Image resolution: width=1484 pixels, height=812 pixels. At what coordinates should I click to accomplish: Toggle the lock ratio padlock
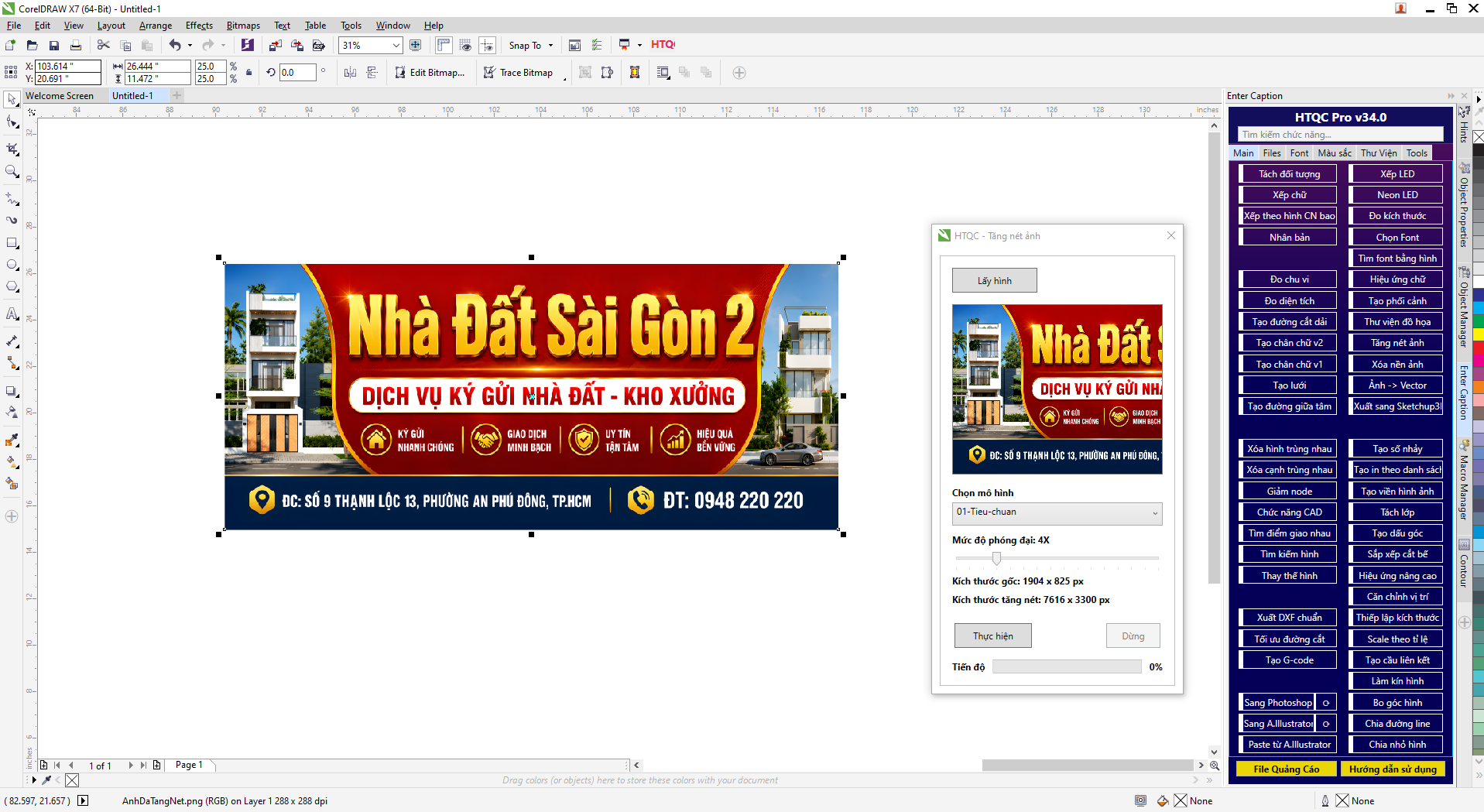click(248, 73)
